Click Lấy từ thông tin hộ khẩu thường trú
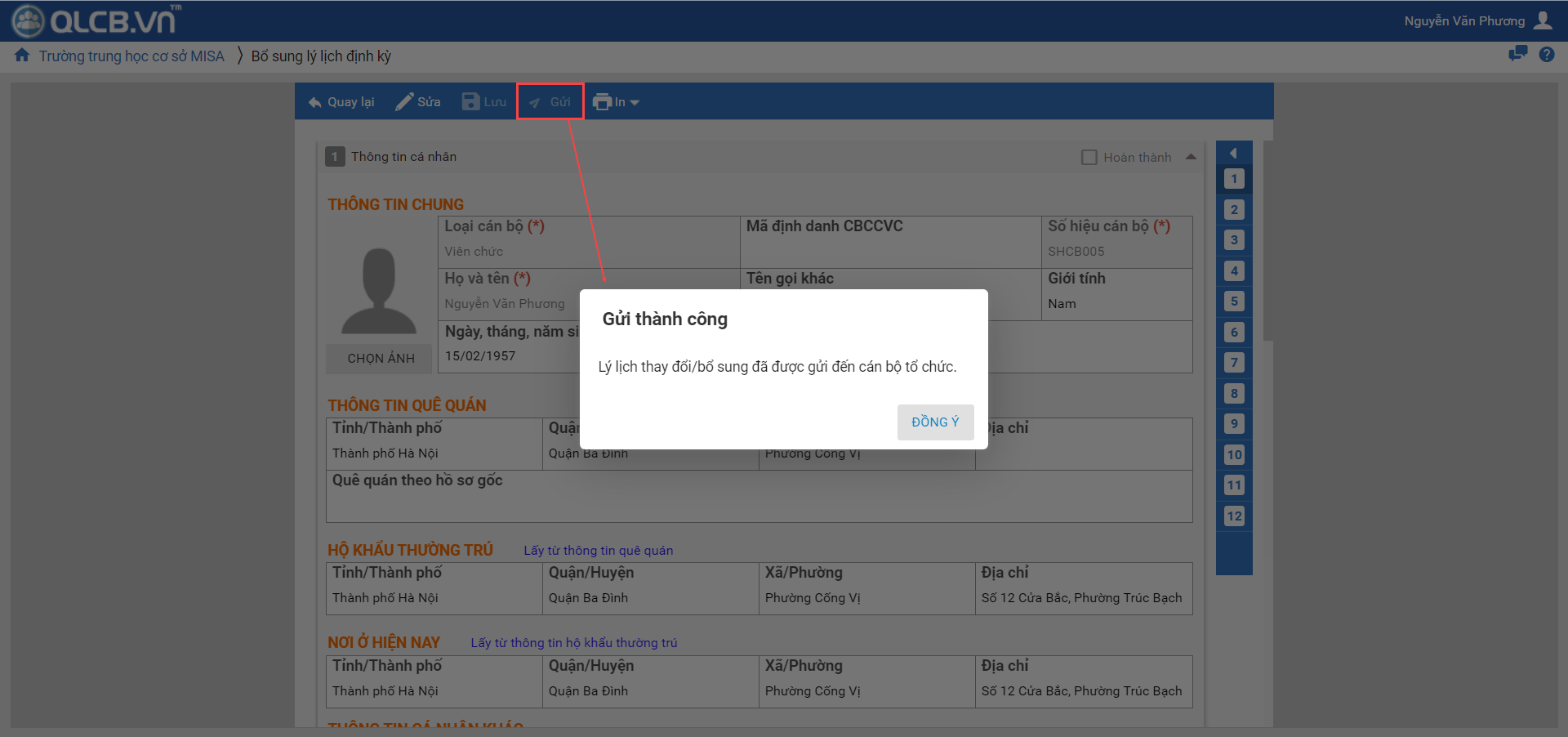 click(573, 643)
